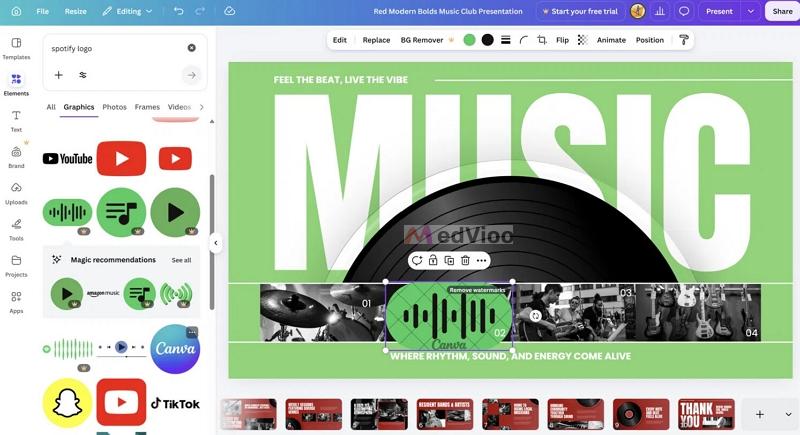Open the Resize menu
The image size is (800, 435).
point(76,11)
